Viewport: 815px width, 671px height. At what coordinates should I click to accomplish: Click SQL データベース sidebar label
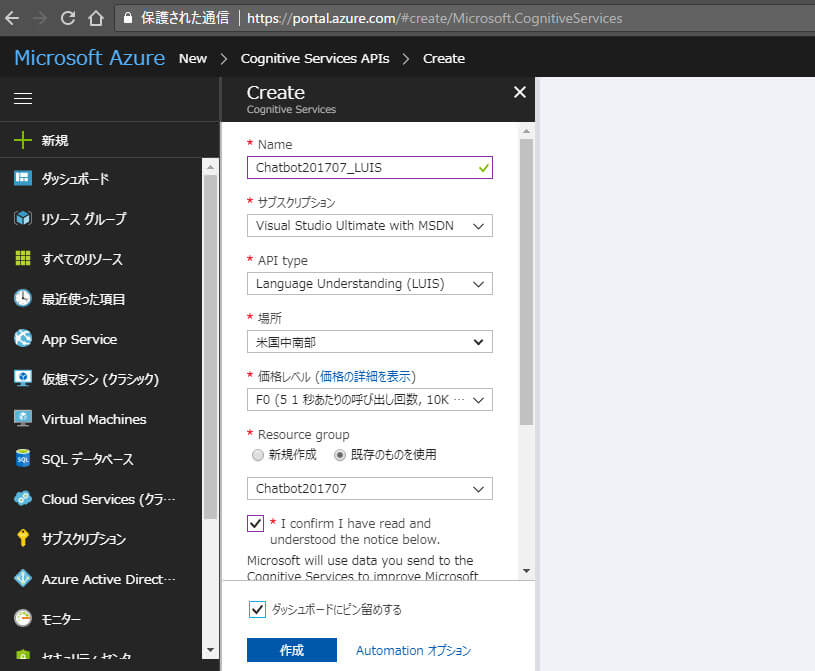(87, 459)
